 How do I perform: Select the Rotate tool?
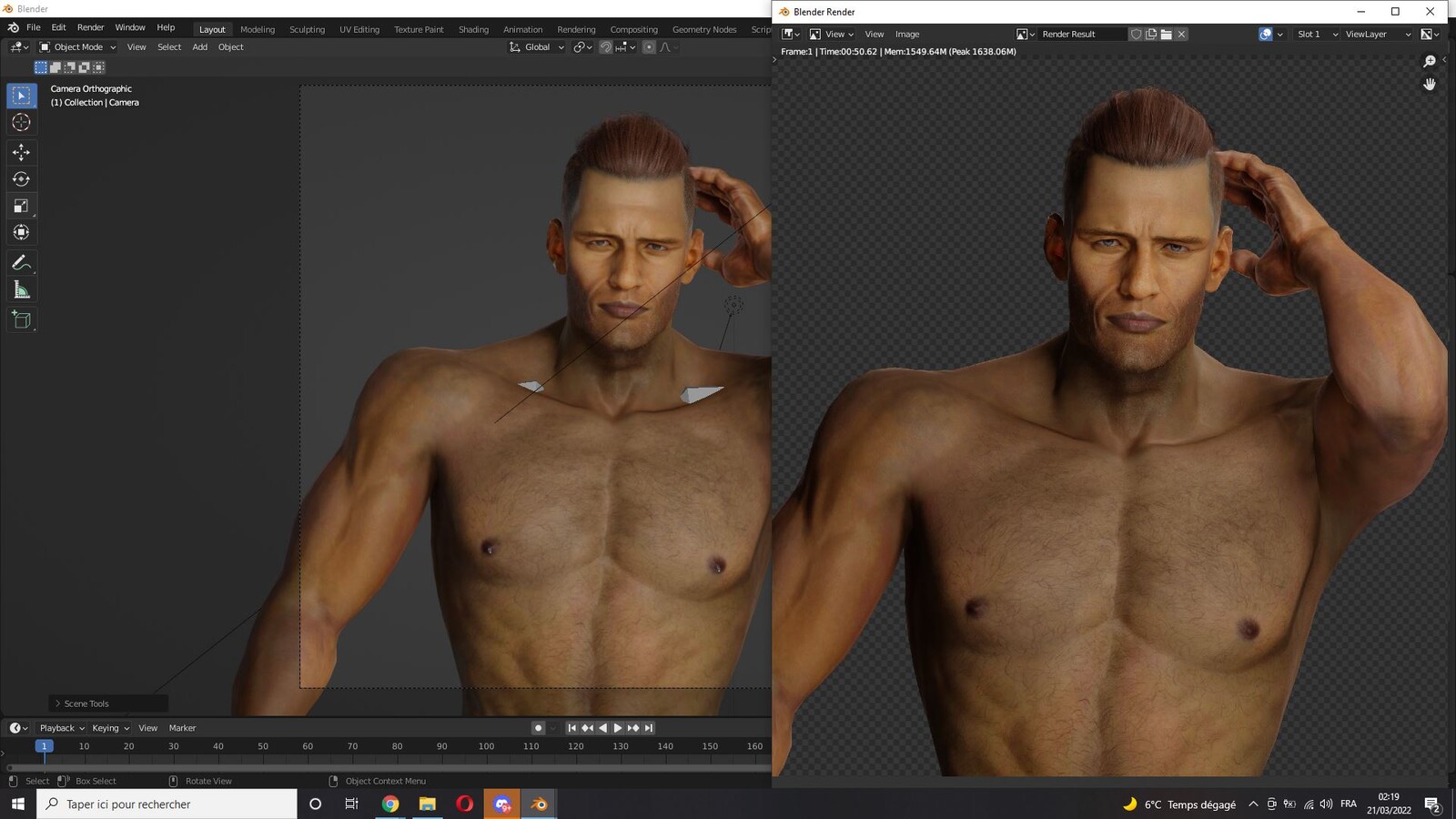coord(21,179)
